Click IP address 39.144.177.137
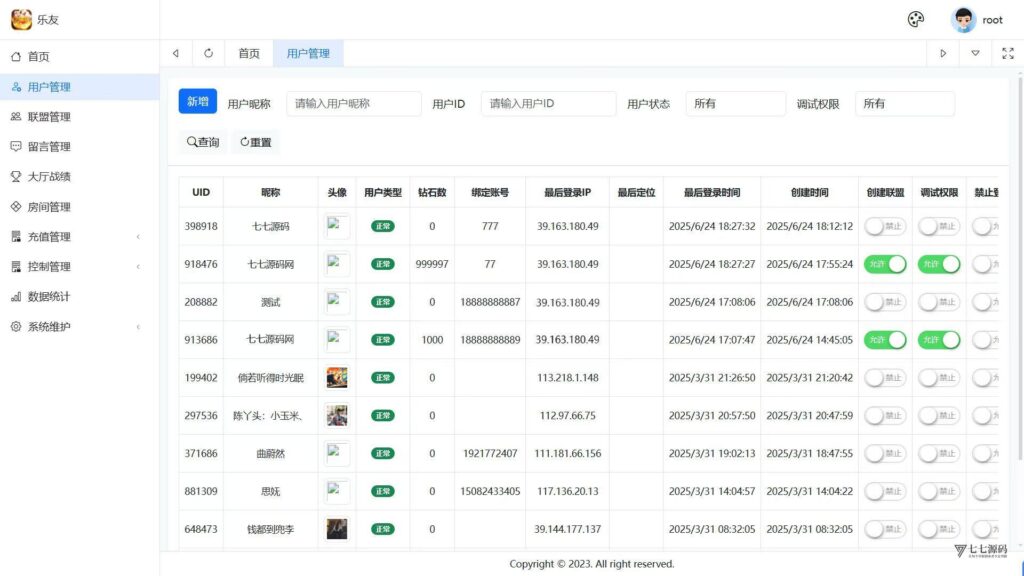Viewport: 1024px width, 576px height. [568, 529]
